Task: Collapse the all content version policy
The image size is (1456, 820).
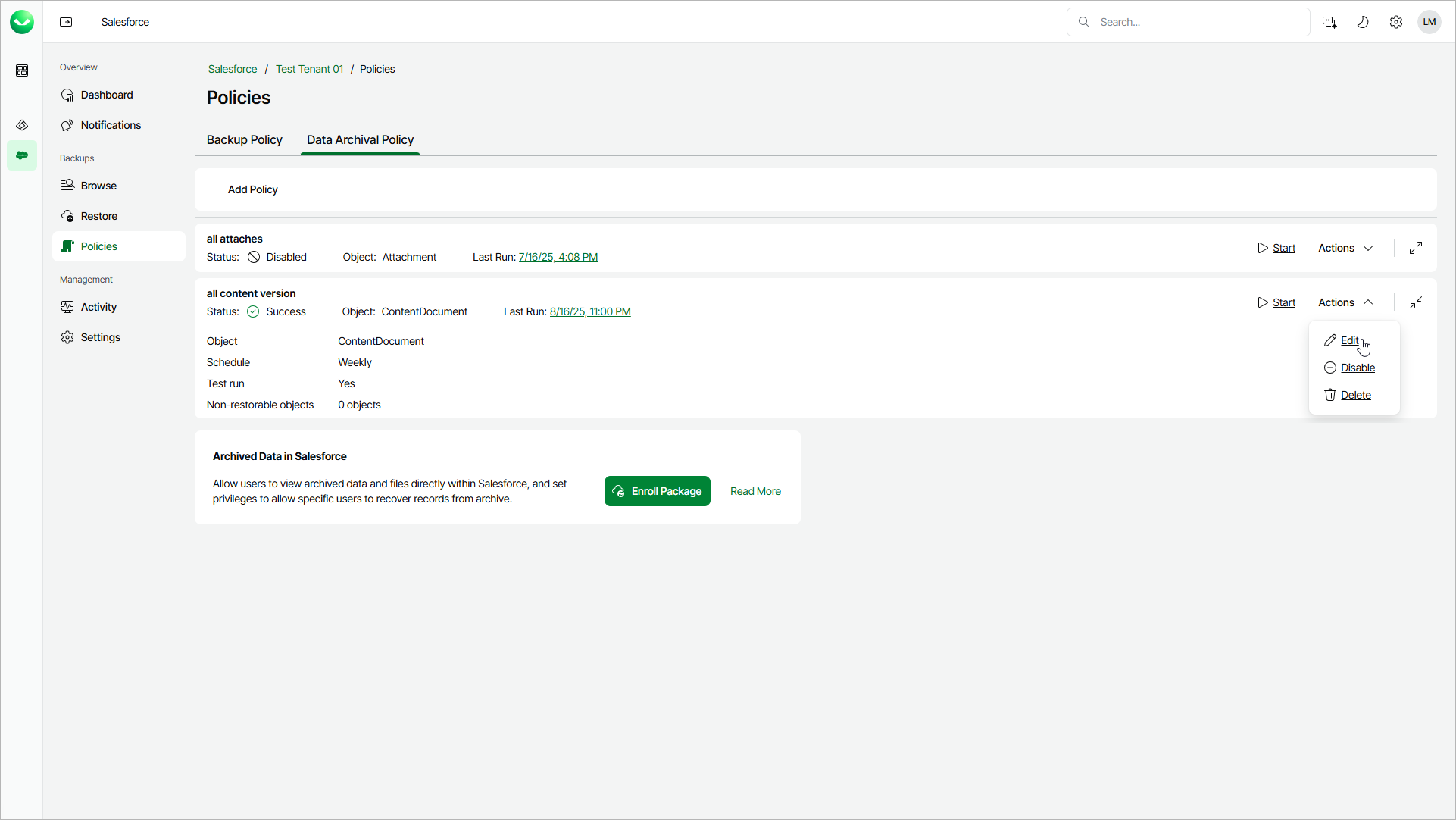Action: click(1415, 302)
